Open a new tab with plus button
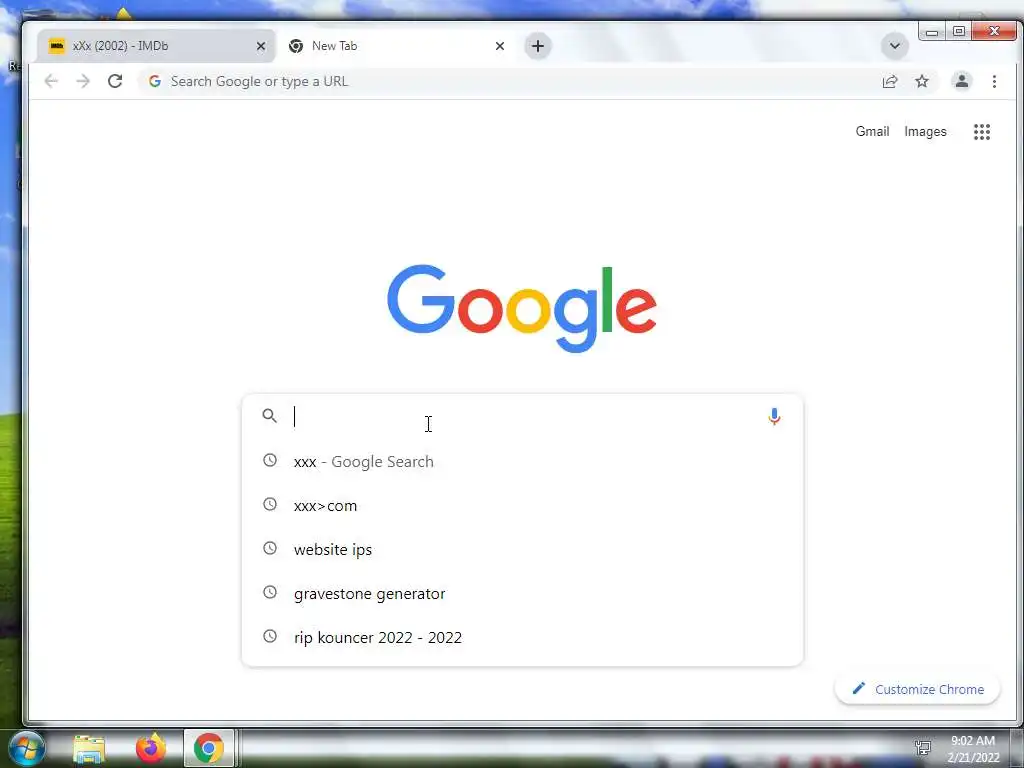Viewport: 1024px width, 768px height. click(x=537, y=46)
